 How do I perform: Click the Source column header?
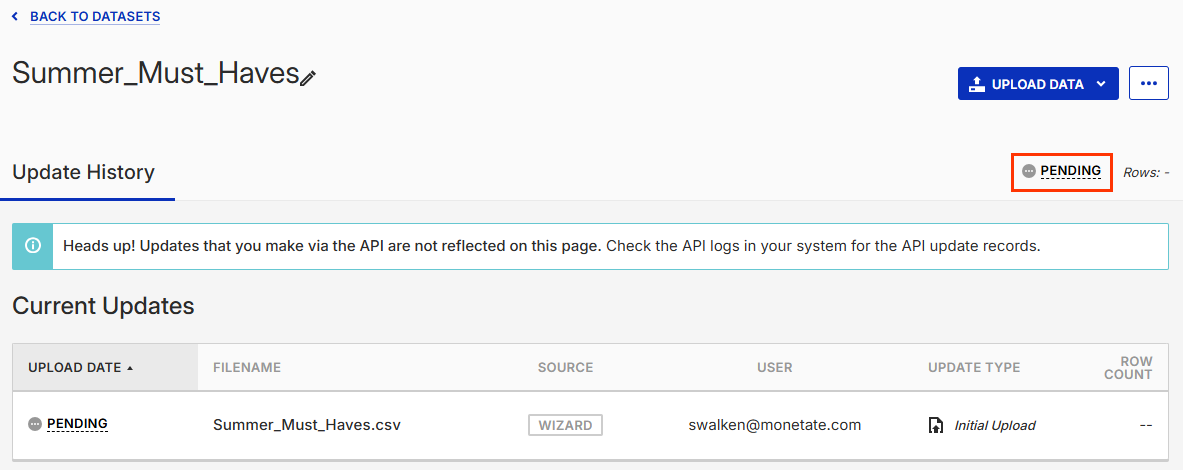[x=565, y=368]
